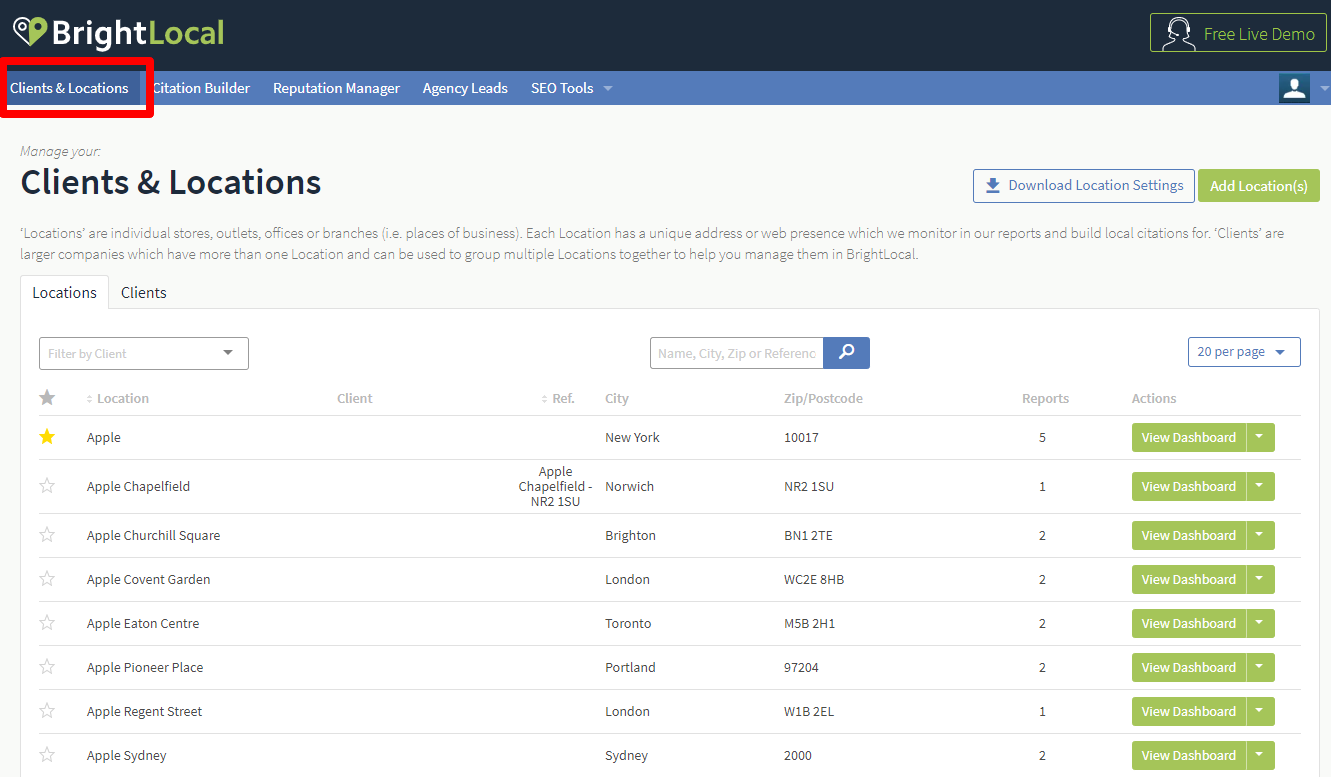Click the Apple Eaton Centre location name
1331x777 pixels.
pos(143,623)
